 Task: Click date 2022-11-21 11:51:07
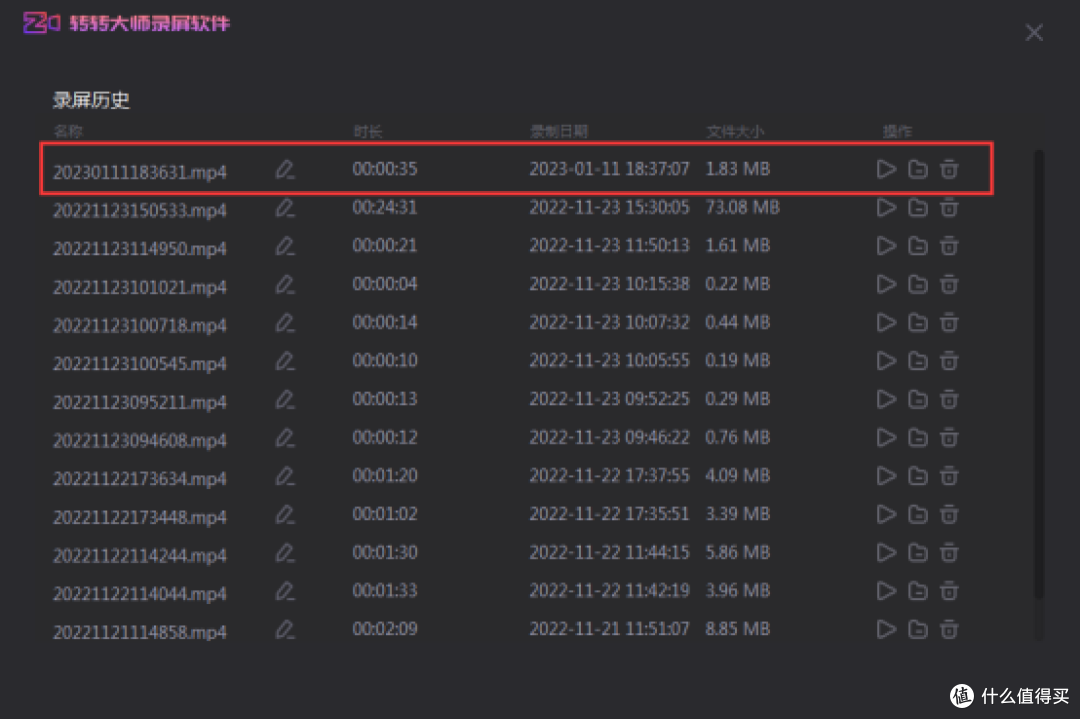(x=609, y=629)
